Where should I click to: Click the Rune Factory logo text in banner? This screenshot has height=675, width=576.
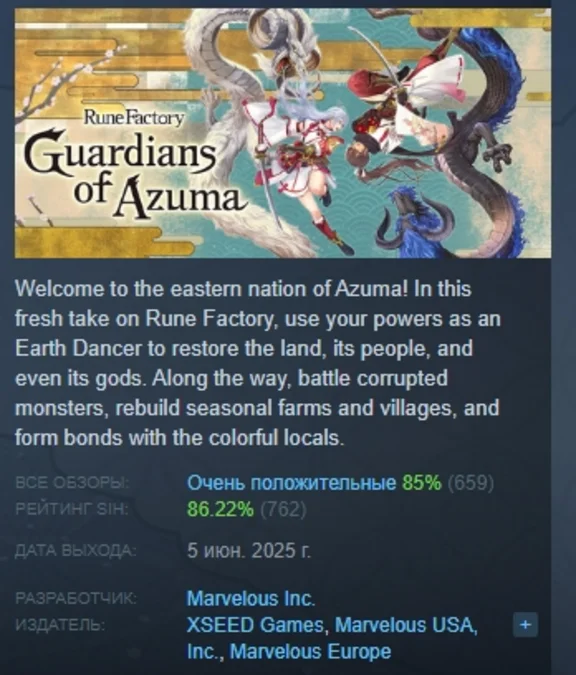point(134,117)
